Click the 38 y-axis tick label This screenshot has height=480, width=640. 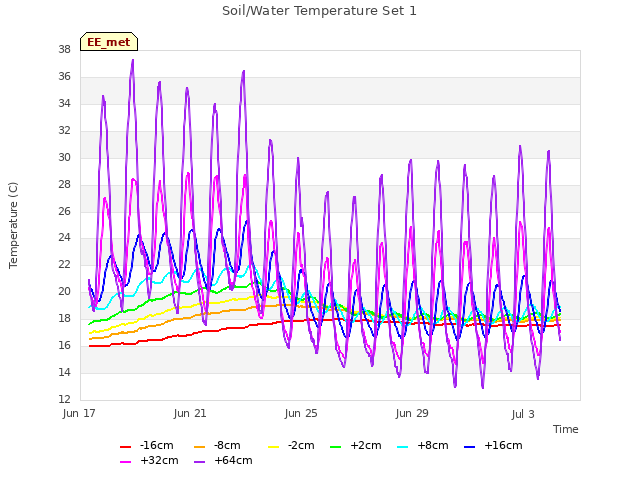click(x=64, y=49)
